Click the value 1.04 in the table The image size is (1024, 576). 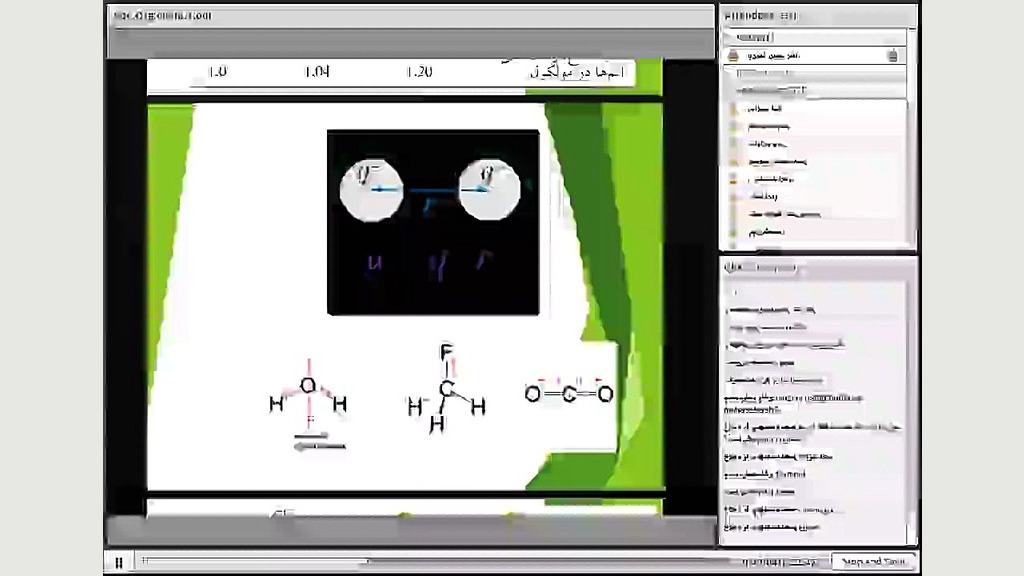click(317, 72)
